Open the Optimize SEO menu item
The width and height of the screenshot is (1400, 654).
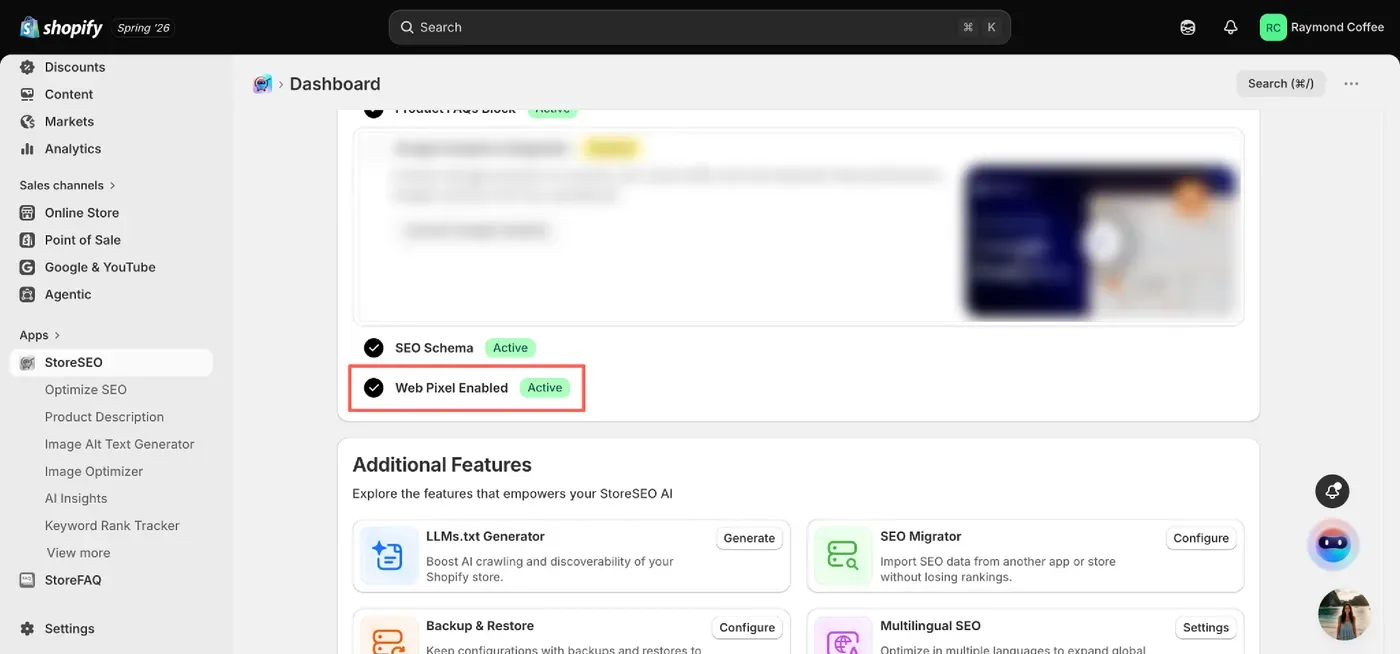pos(86,390)
